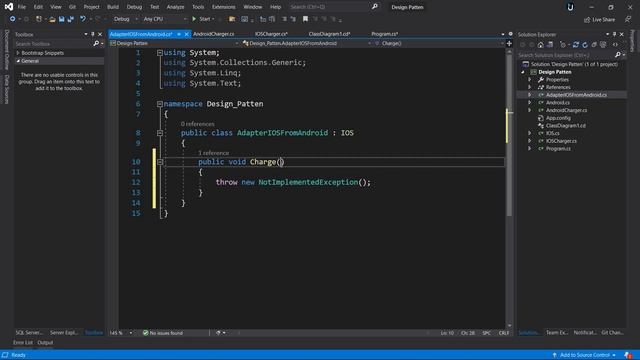Switch to the Program.cs editor tab
Viewport: 640px width, 360px height.
click(x=384, y=34)
